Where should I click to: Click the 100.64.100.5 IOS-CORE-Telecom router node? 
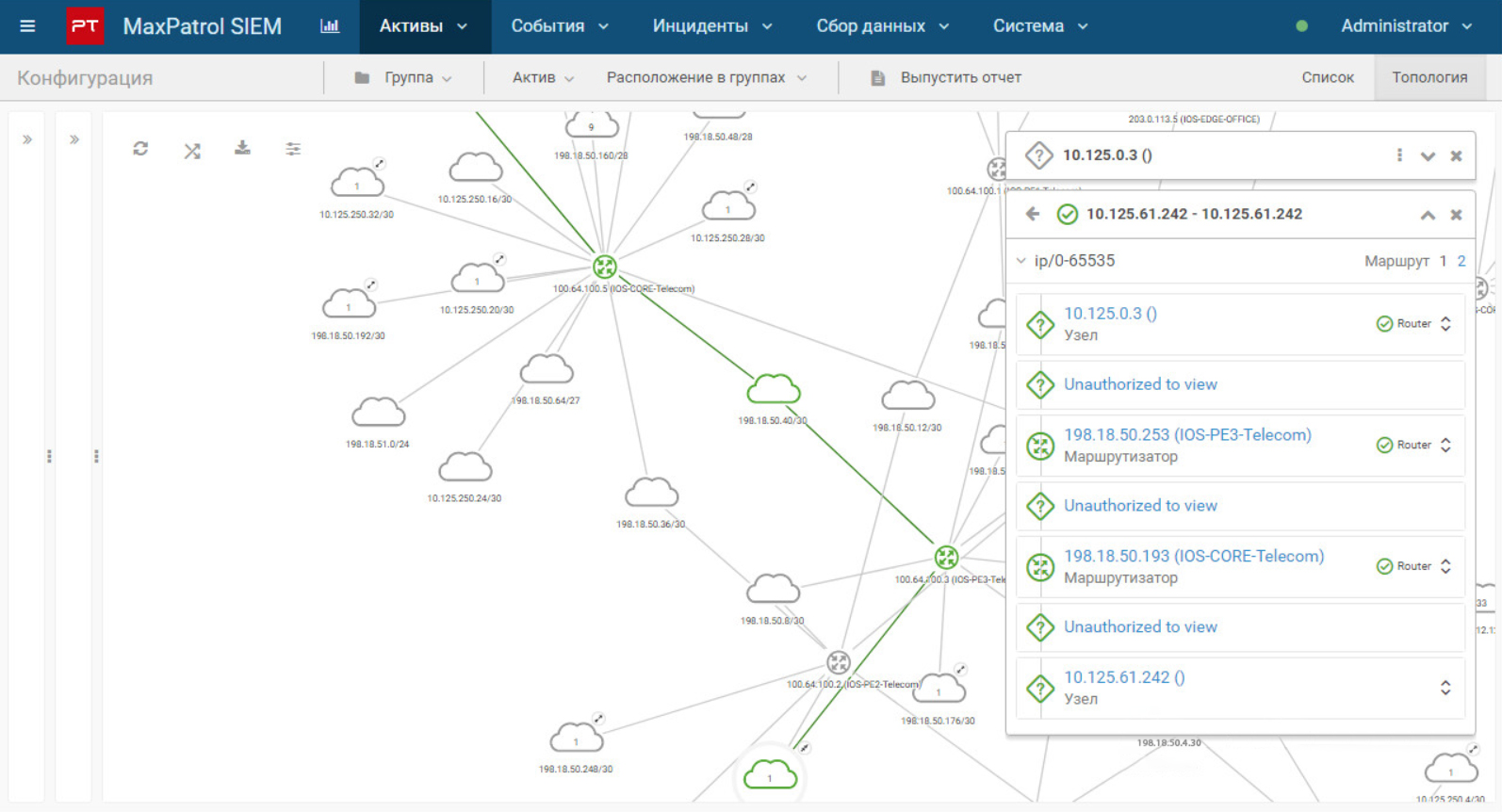[x=605, y=267]
